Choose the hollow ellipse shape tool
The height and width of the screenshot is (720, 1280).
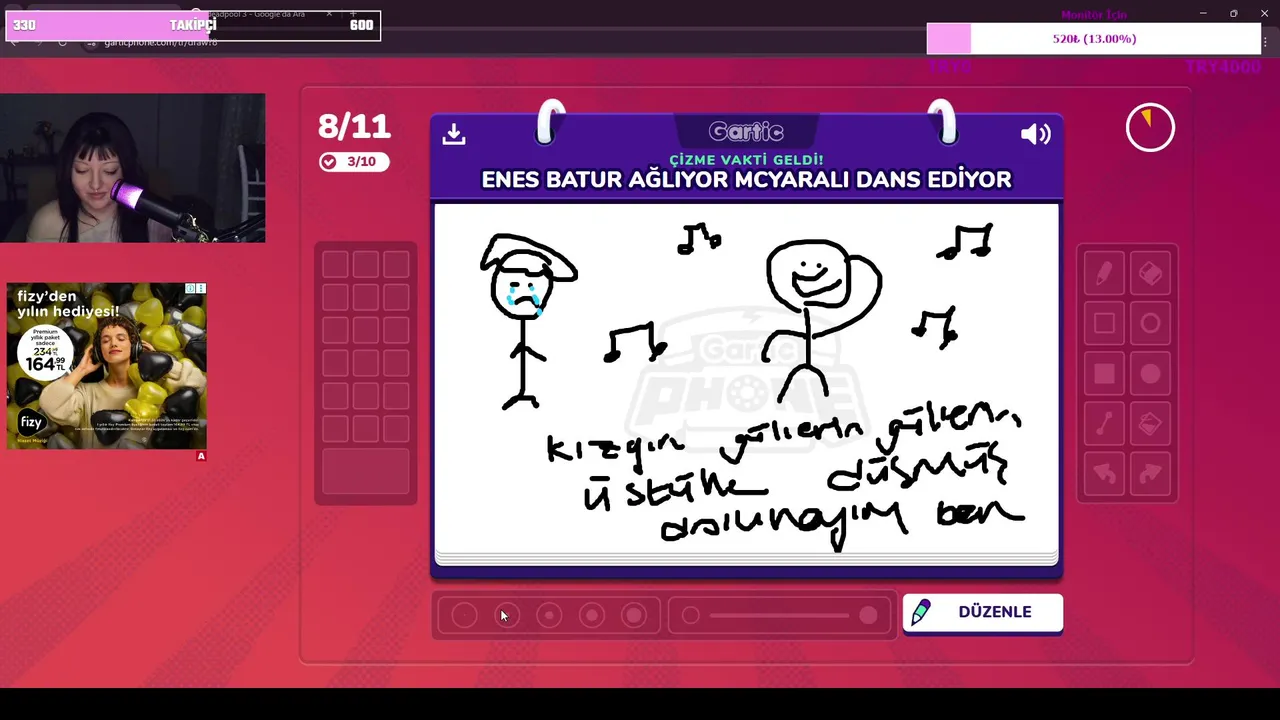pyautogui.click(x=1150, y=323)
